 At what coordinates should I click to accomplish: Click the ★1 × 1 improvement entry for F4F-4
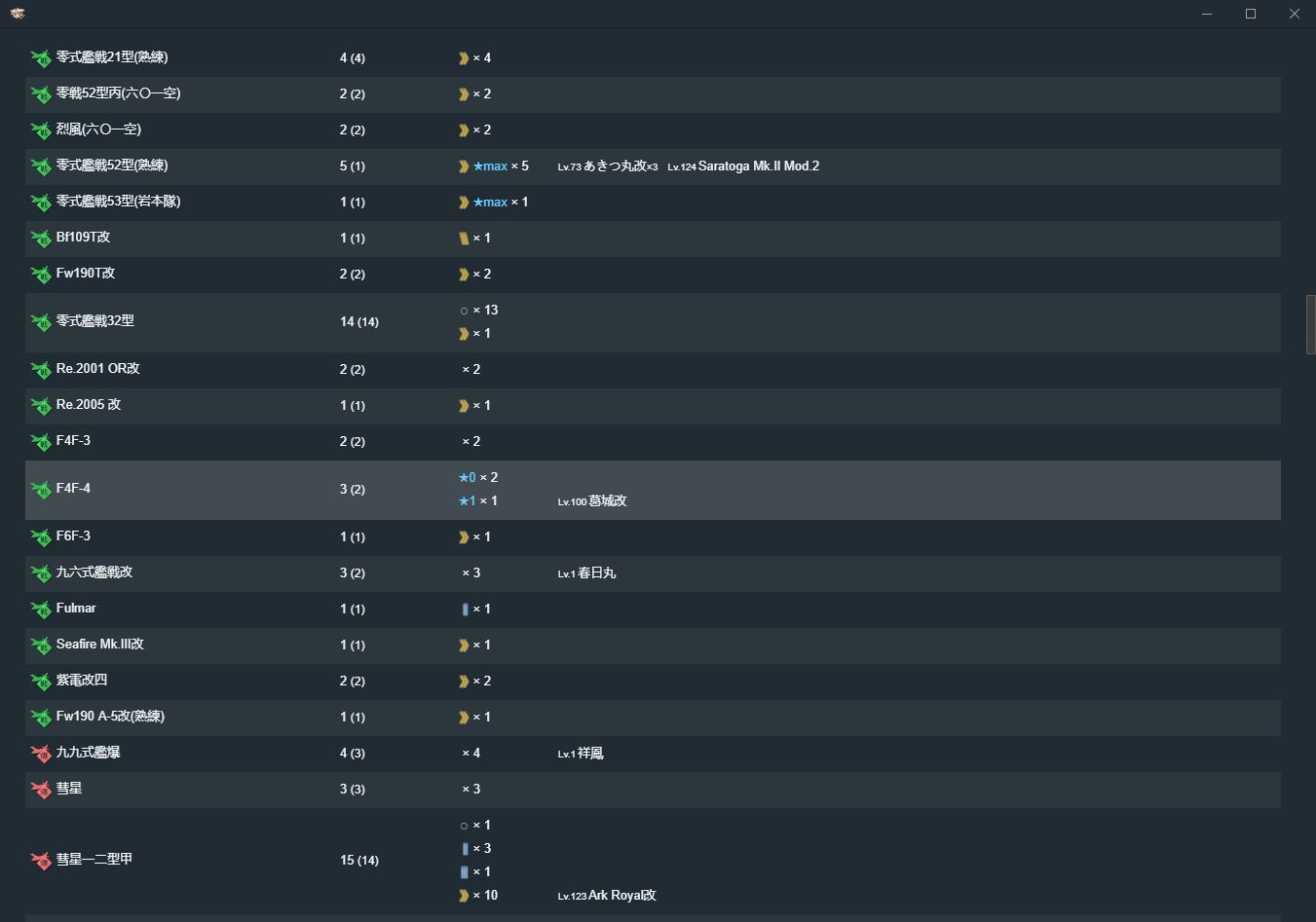[x=478, y=501]
